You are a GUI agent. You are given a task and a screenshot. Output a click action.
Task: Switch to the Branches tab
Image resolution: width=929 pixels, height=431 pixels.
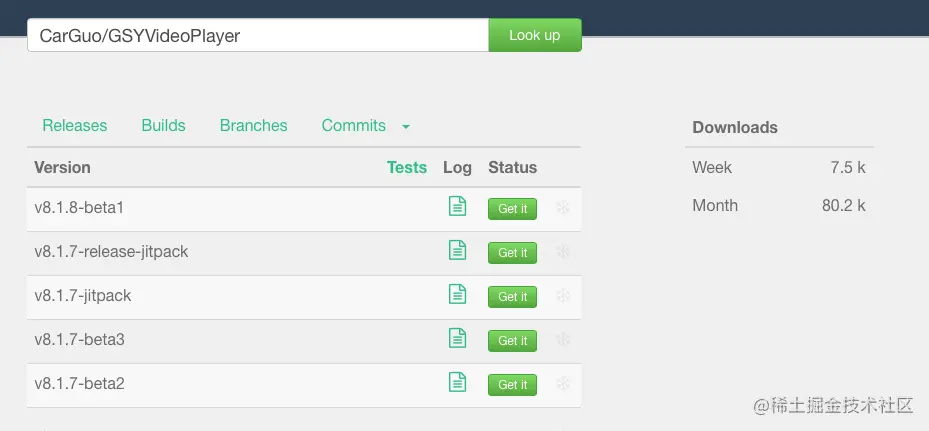coord(254,126)
